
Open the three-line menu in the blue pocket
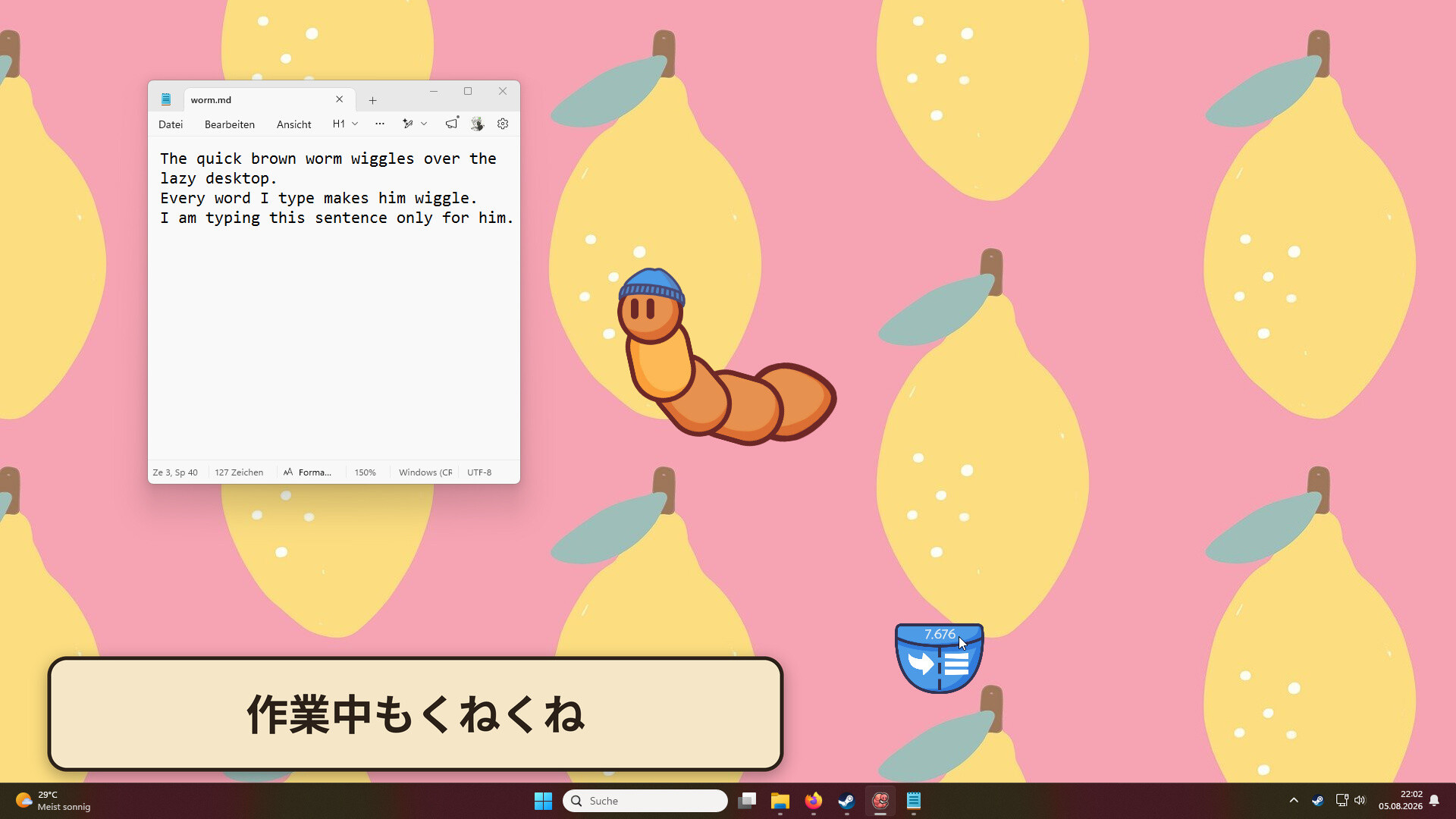click(x=956, y=664)
